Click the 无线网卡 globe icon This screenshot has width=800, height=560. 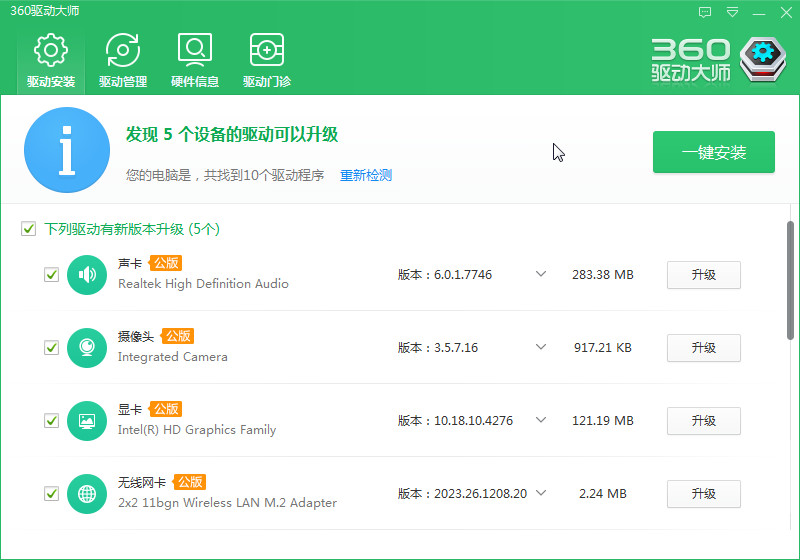coord(87,494)
